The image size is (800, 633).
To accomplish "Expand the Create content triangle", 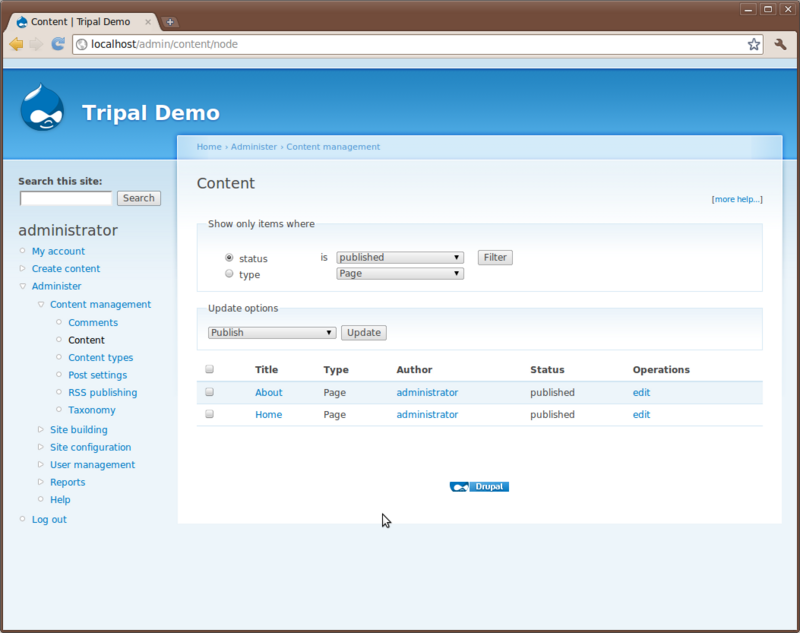I will (22, 268).
